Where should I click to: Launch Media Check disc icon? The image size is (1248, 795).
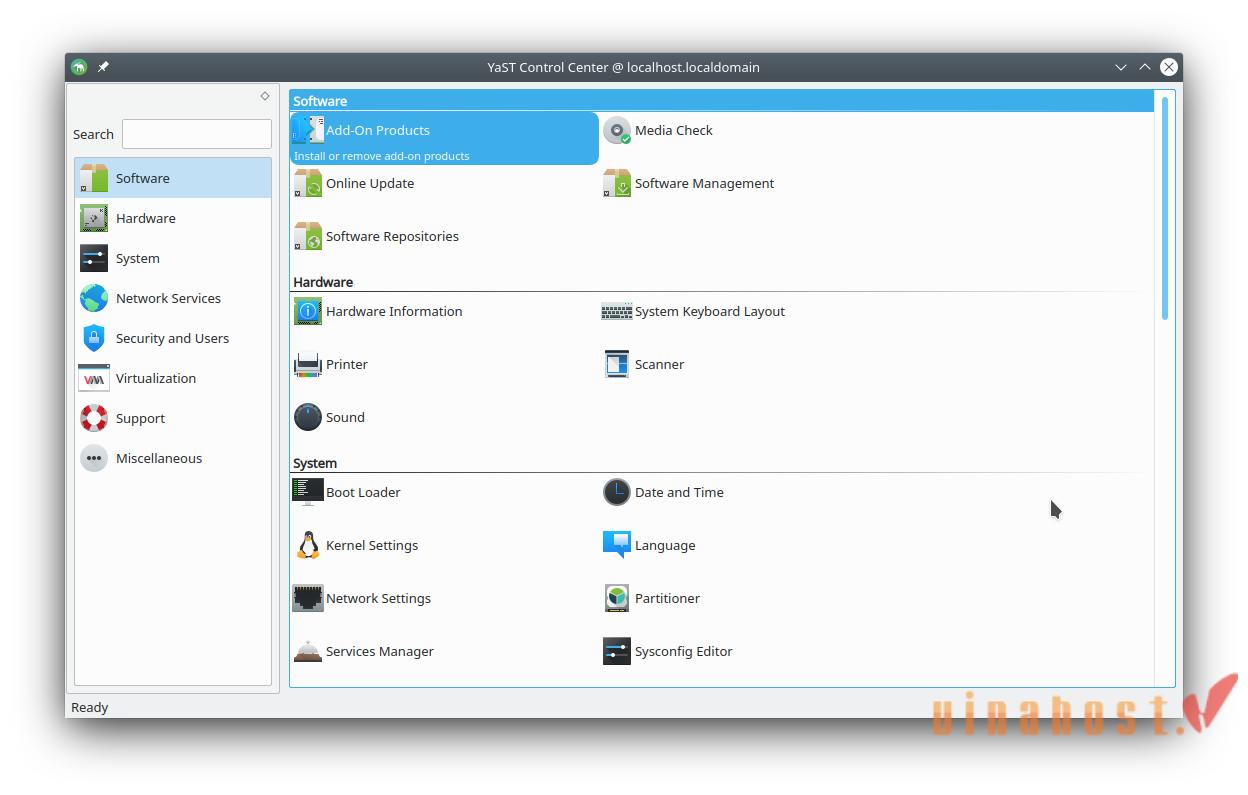click(x=617, y=130)
